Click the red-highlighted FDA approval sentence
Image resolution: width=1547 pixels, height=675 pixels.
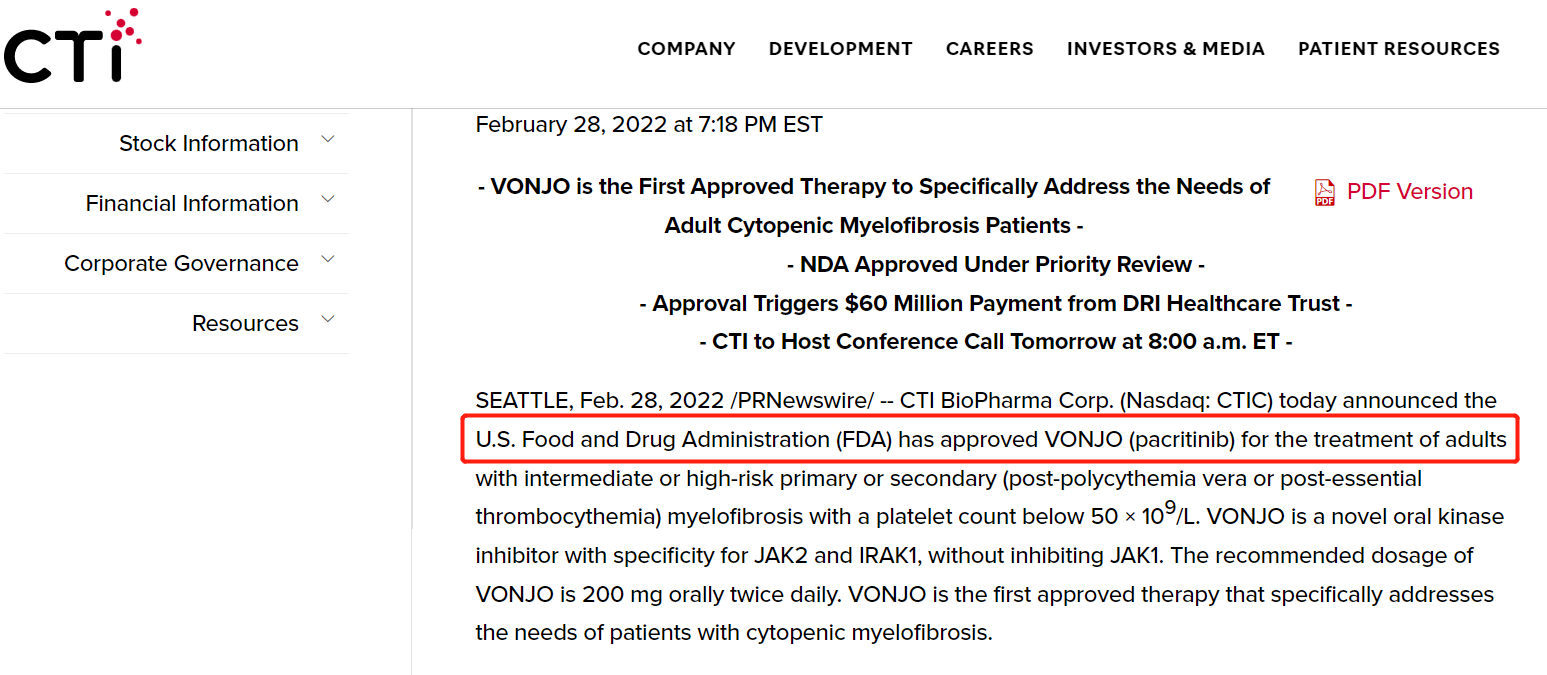tap(990, 440)
